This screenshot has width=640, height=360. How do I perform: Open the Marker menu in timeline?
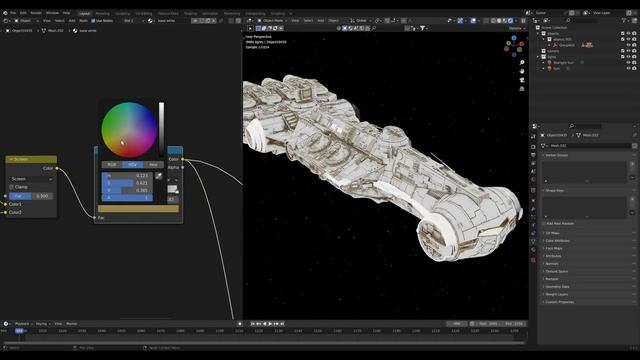point(72,324)
